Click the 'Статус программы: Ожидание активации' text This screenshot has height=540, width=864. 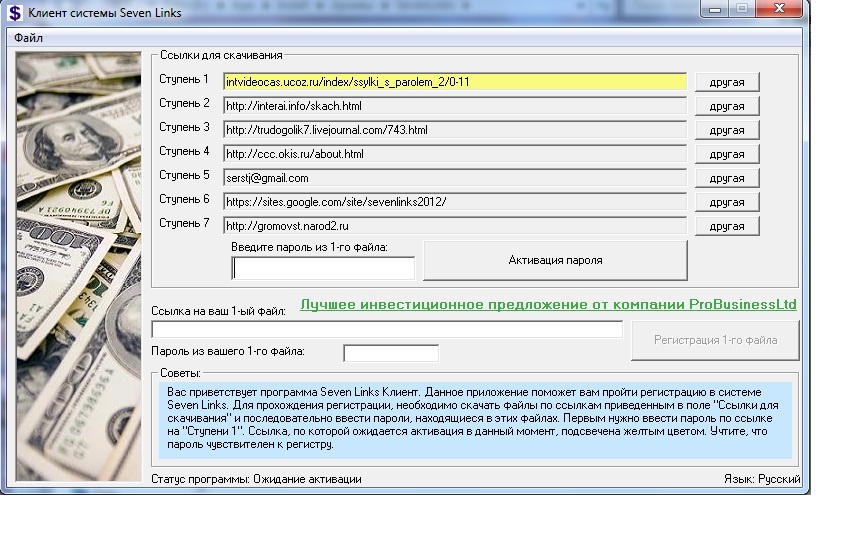click(x=256, y=479)
